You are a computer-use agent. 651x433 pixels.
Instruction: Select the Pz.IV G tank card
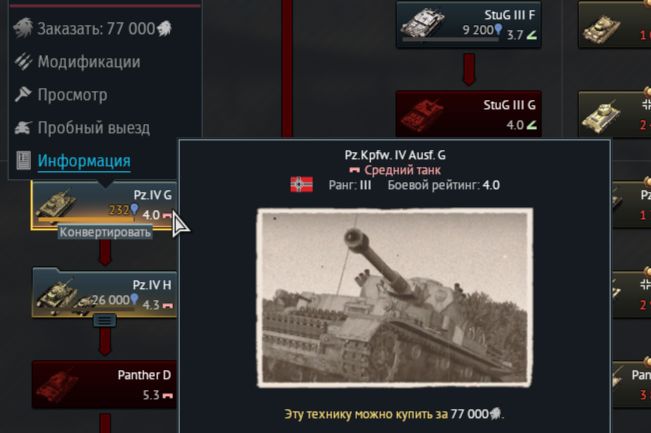[x=104, y=205]
